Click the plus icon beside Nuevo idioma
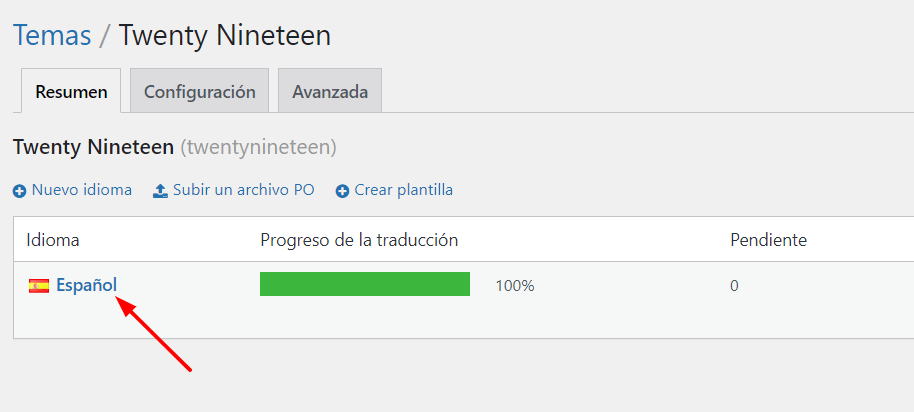The height and width of the screenshot is (412, 914). click(20, 191)
